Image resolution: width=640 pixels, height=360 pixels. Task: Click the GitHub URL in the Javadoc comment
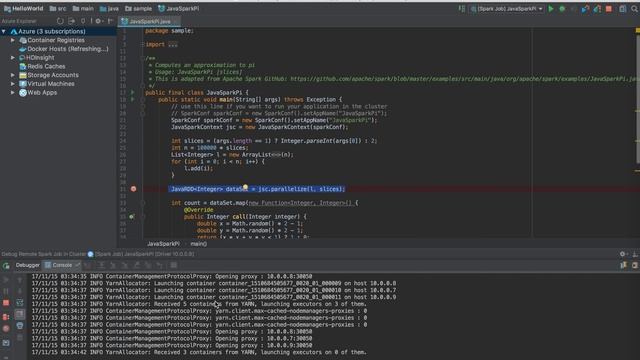(464, 79)
